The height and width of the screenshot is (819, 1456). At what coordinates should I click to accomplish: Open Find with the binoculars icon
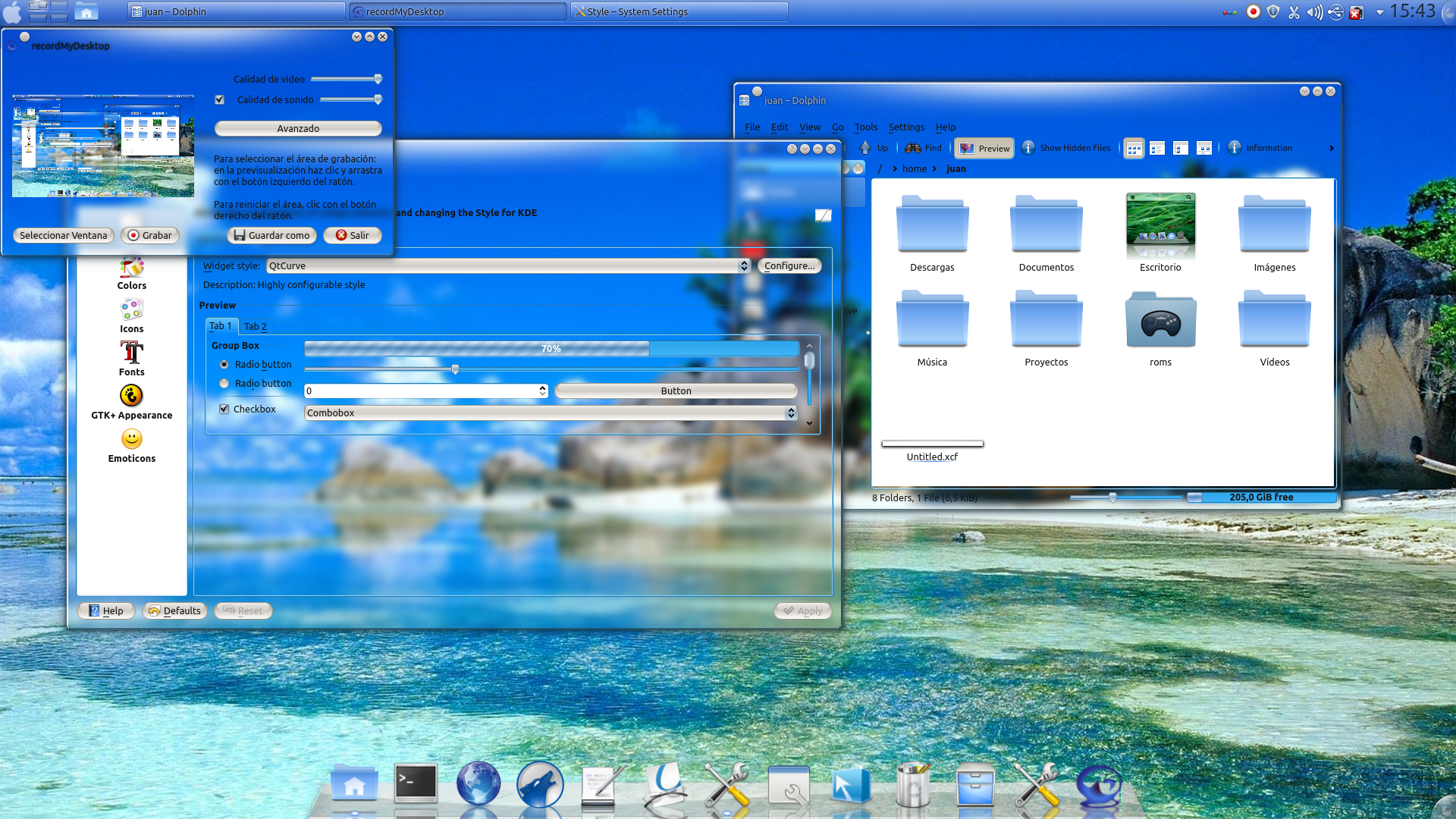pos(923,148)
